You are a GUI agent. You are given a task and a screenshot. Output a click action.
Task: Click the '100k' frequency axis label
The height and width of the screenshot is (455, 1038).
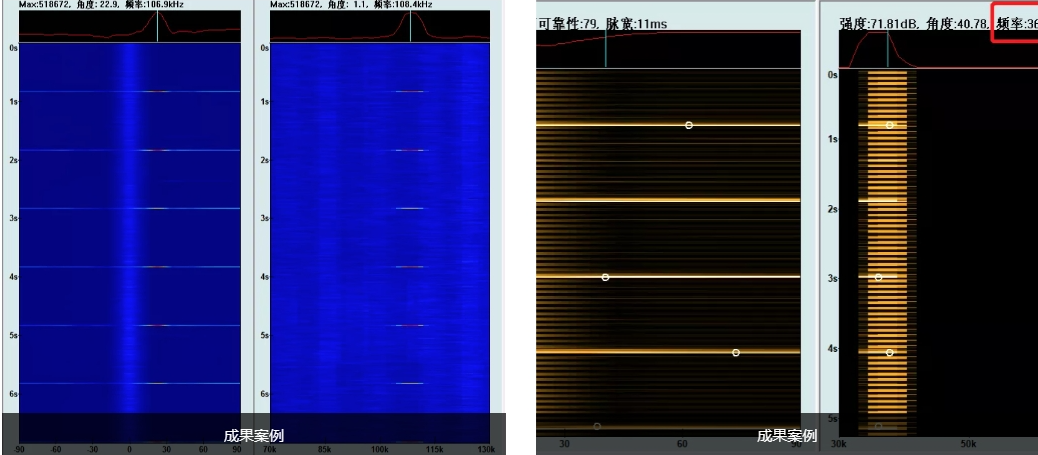pyautogui.click(x=380, y=450)
